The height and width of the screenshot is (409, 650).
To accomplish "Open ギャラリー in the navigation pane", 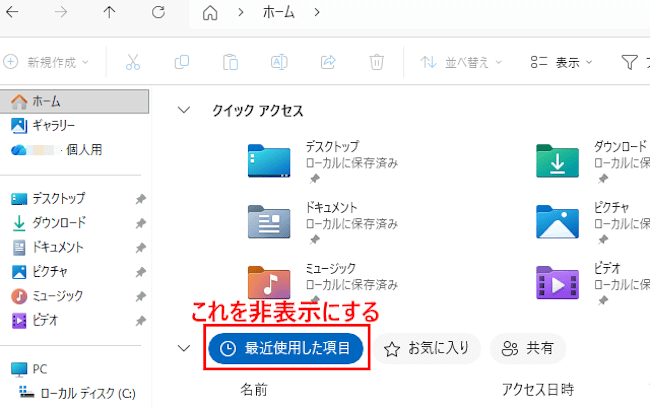I will click(43, 126).
